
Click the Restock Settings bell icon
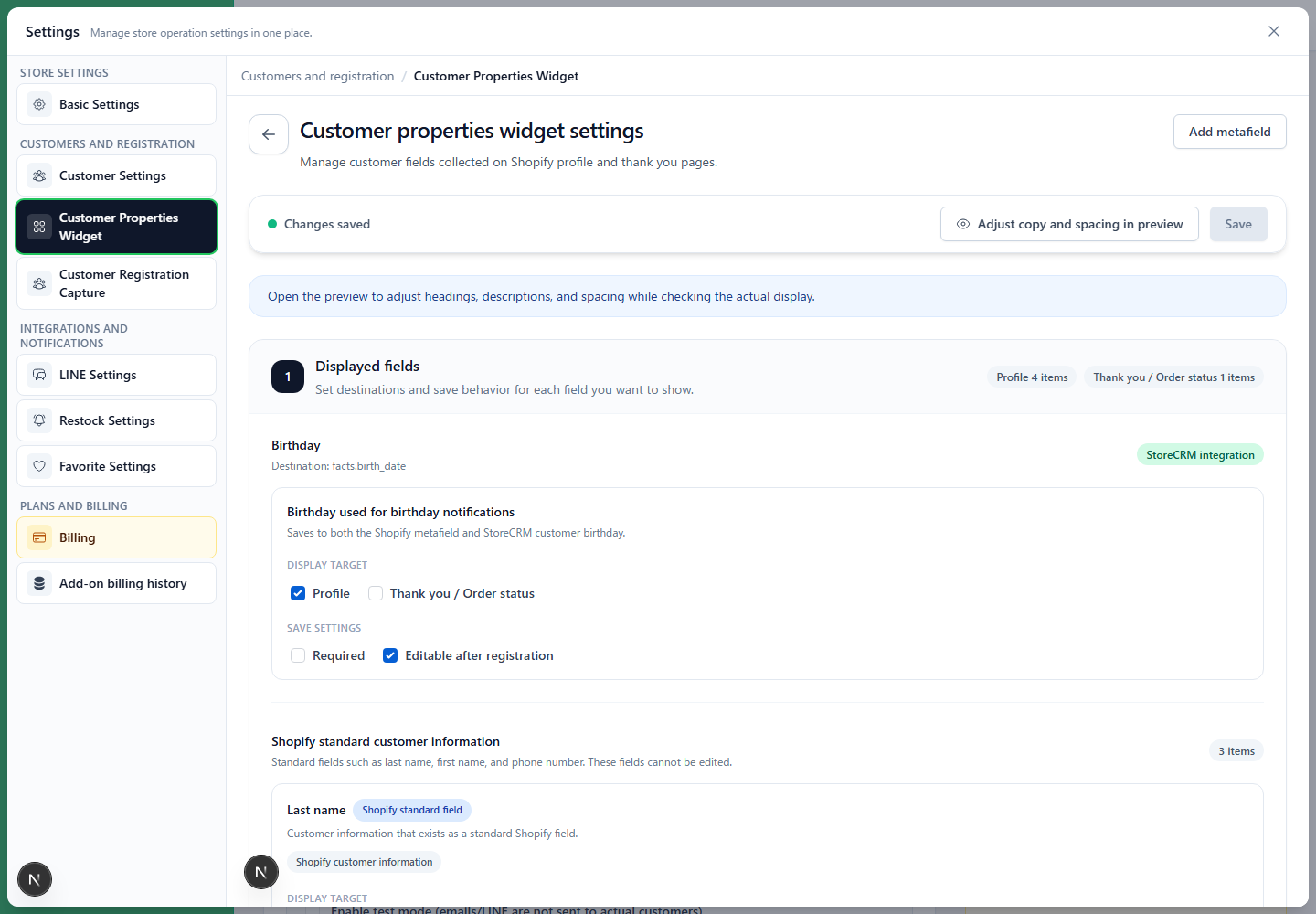[x=39, y=420]
